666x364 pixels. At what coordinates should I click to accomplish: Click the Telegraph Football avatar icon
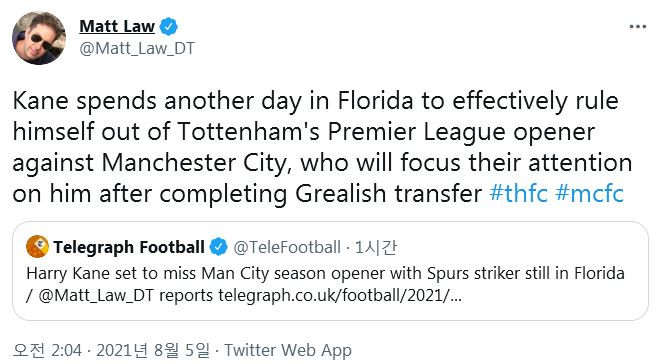(x=37, y=246)
